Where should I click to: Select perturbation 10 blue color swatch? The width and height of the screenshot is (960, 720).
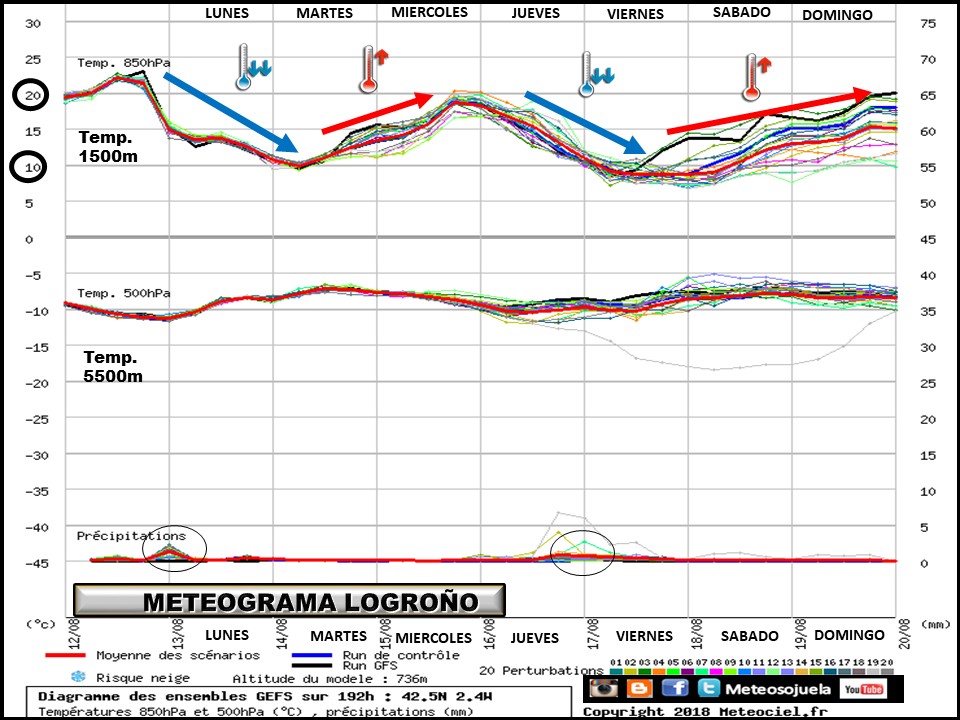[x=744, y=672]
